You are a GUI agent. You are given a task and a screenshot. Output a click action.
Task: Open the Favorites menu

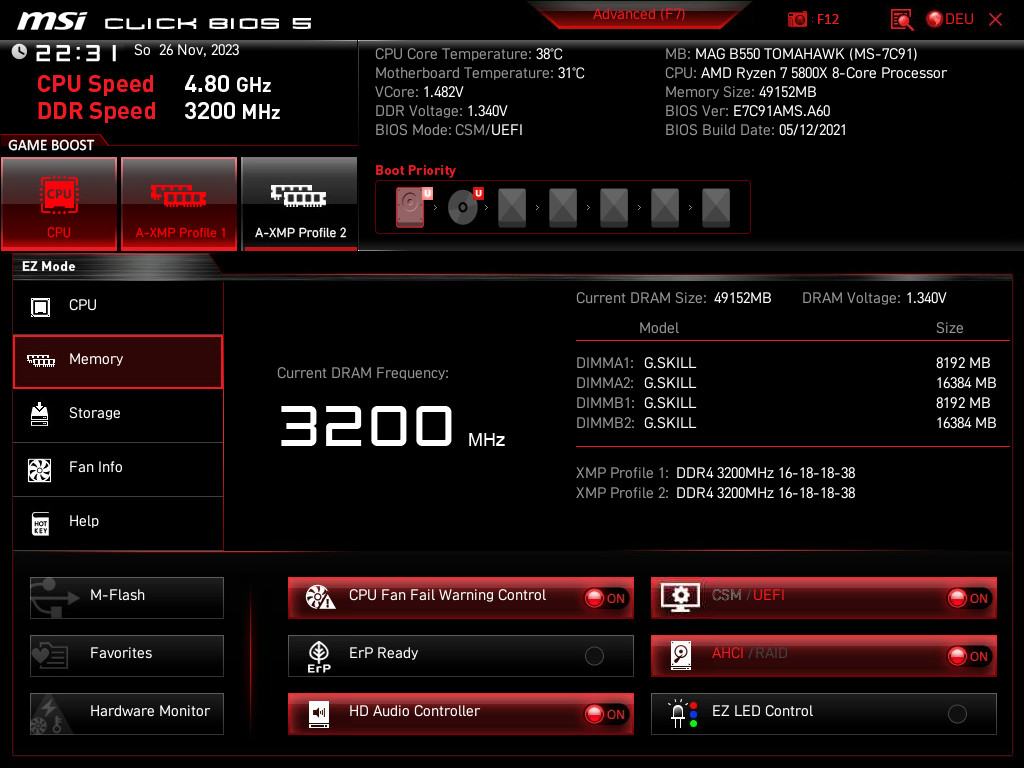click(127, 656)
